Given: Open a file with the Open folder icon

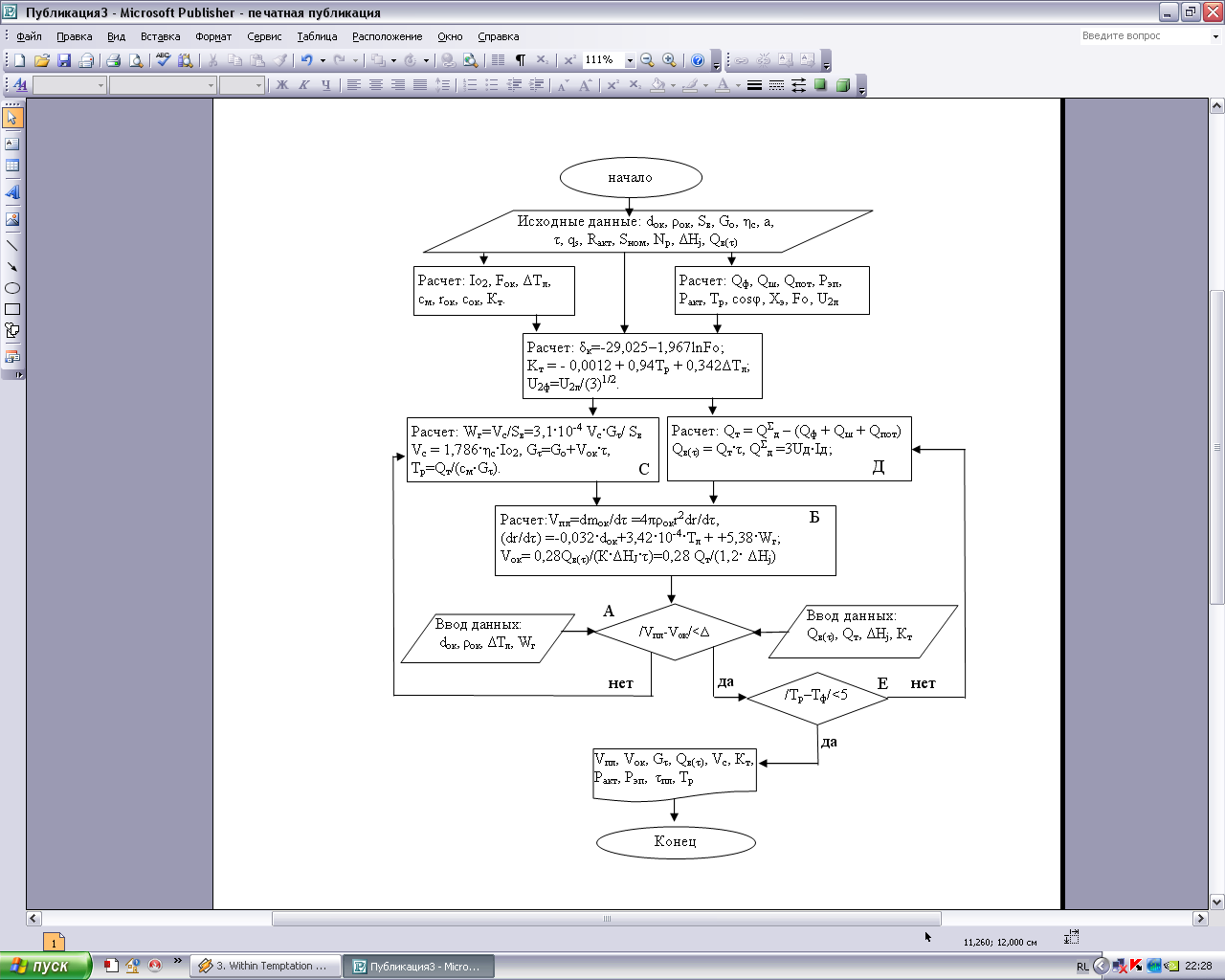Looking at the screenshot, I should point(41,60).
